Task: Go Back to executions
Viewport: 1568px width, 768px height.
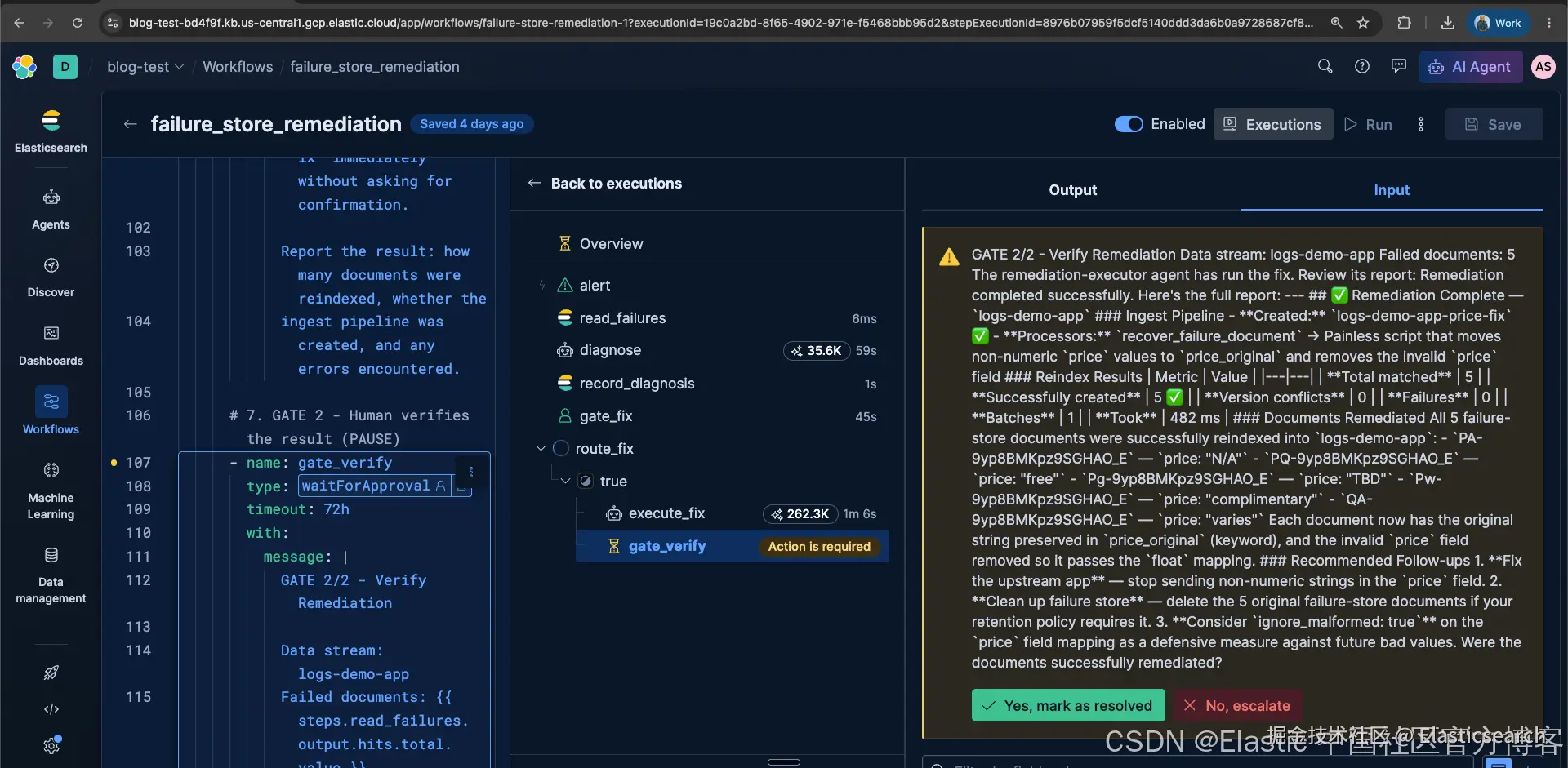Action: (x=604, y=183)
